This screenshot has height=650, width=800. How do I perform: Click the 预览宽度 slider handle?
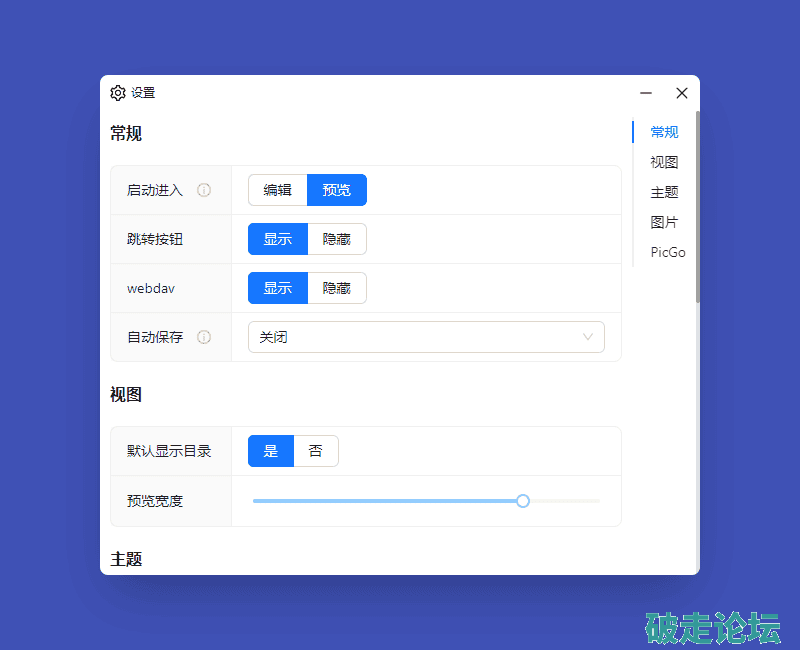[523, 501]
